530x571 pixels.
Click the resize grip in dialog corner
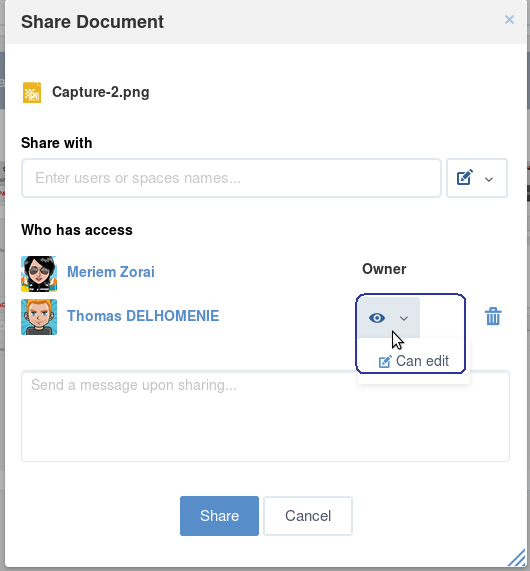pos(517,558)
